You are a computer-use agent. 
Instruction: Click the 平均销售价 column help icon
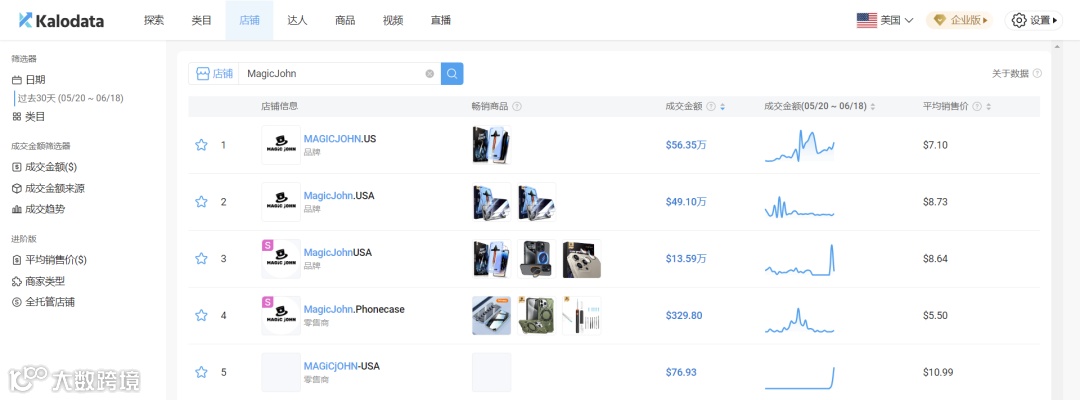[x=977, y=107]
